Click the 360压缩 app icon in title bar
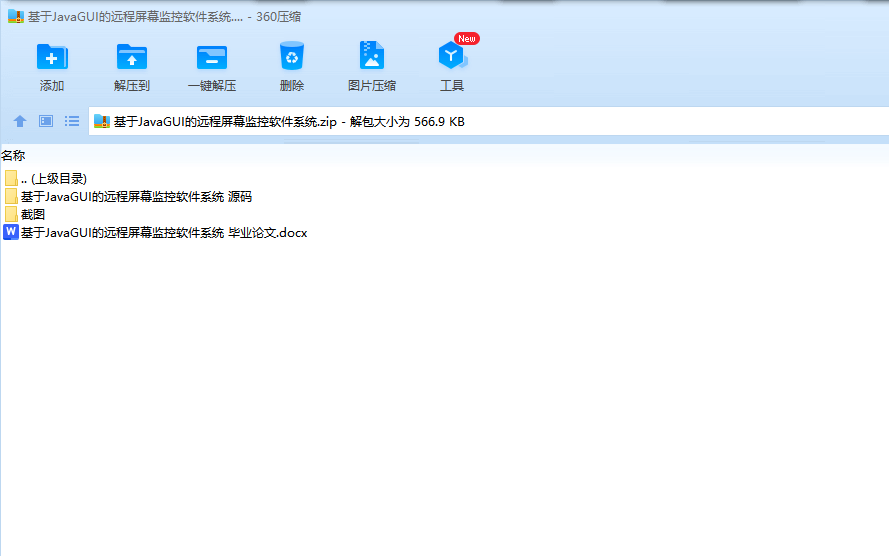The image size is (889, 556). (x=15, y=16)
